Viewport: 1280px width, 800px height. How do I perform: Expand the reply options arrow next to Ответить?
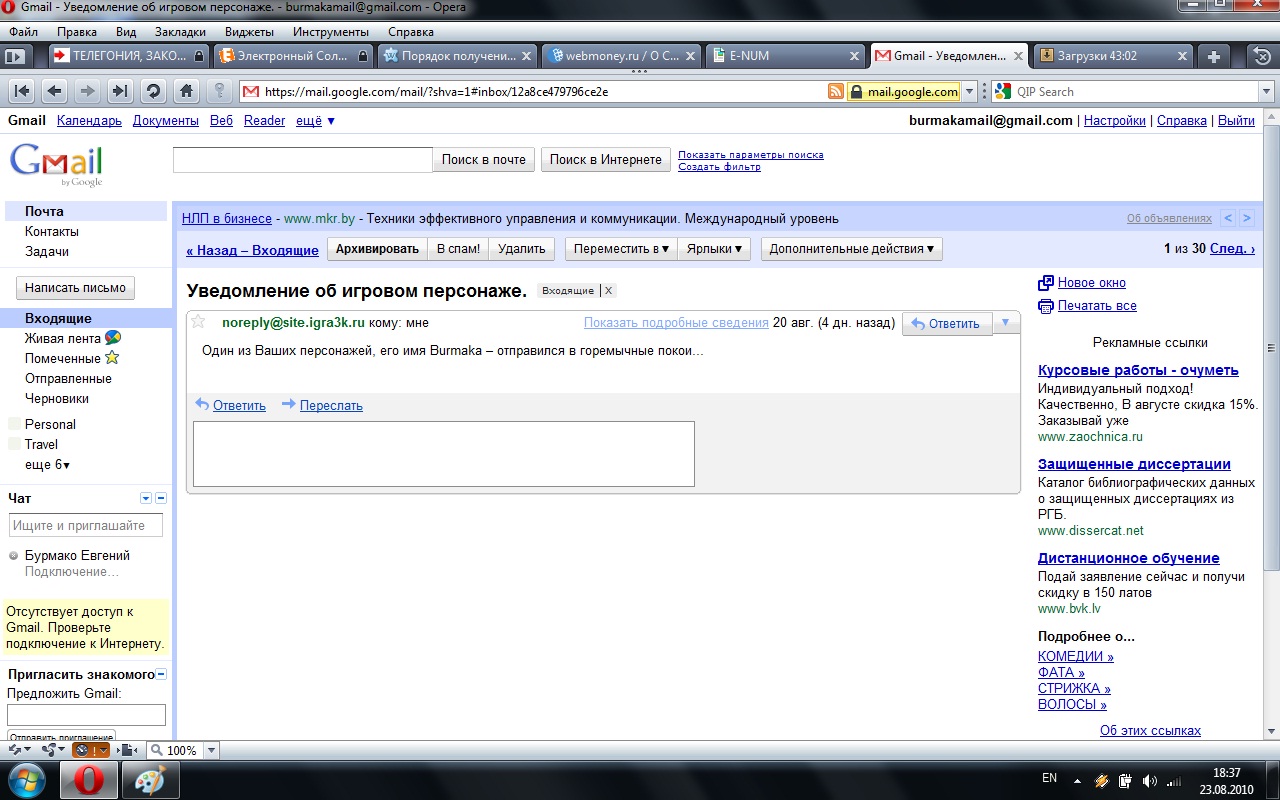point(1005,323)
